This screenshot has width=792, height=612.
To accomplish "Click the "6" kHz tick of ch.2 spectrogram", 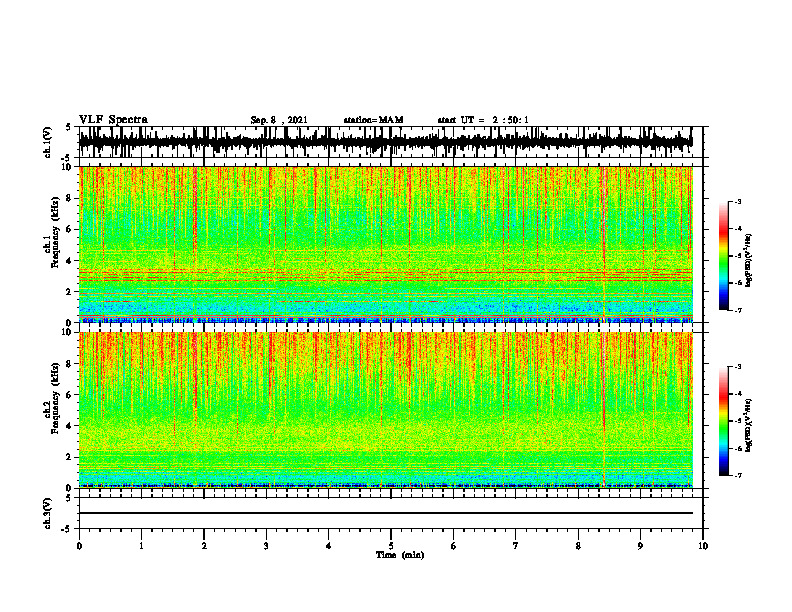I will [70, 394].
